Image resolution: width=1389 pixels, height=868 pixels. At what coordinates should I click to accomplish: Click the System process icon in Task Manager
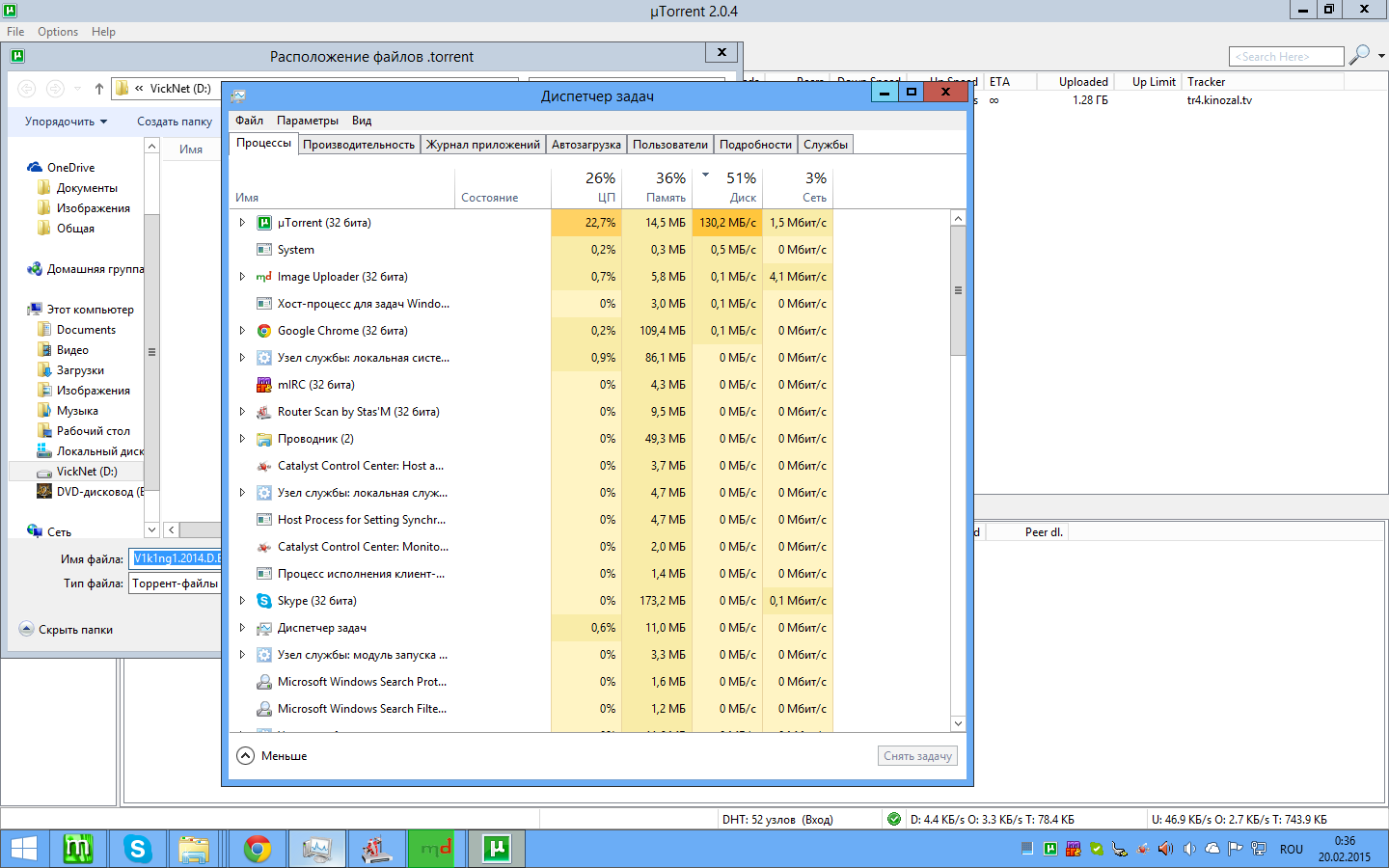pos(264,250)
